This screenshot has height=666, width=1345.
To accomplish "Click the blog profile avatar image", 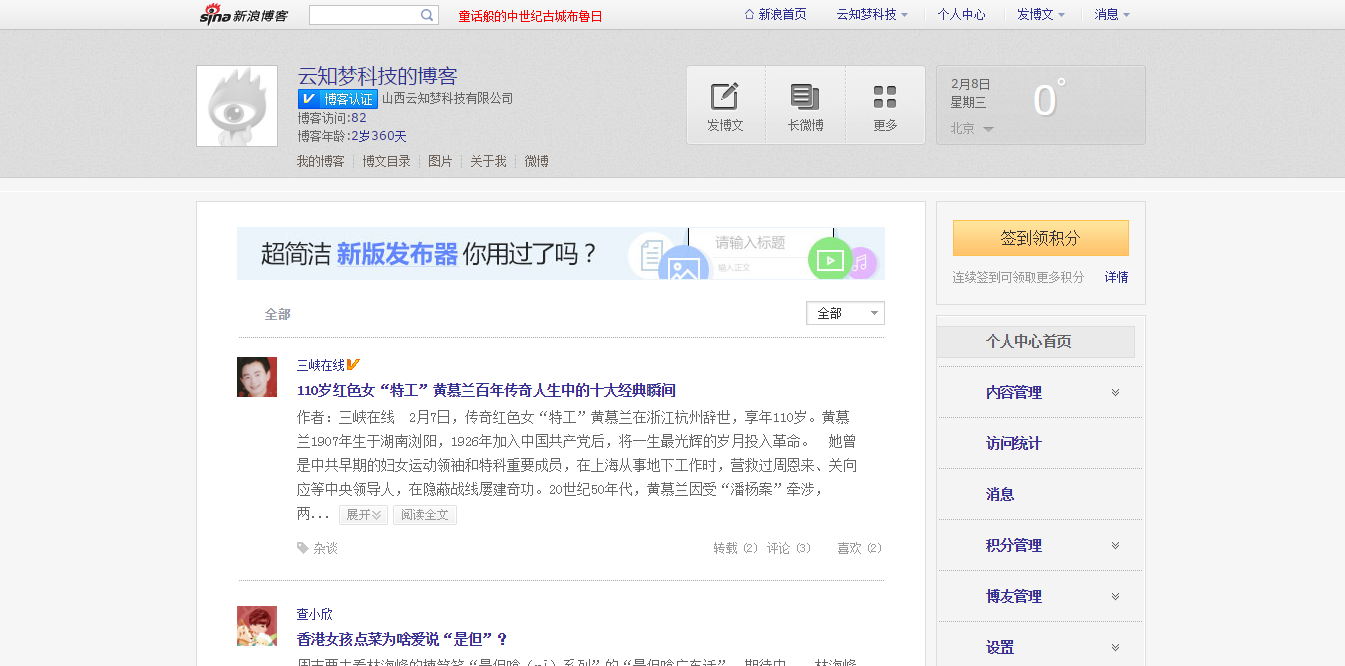I will pos(237,106).
